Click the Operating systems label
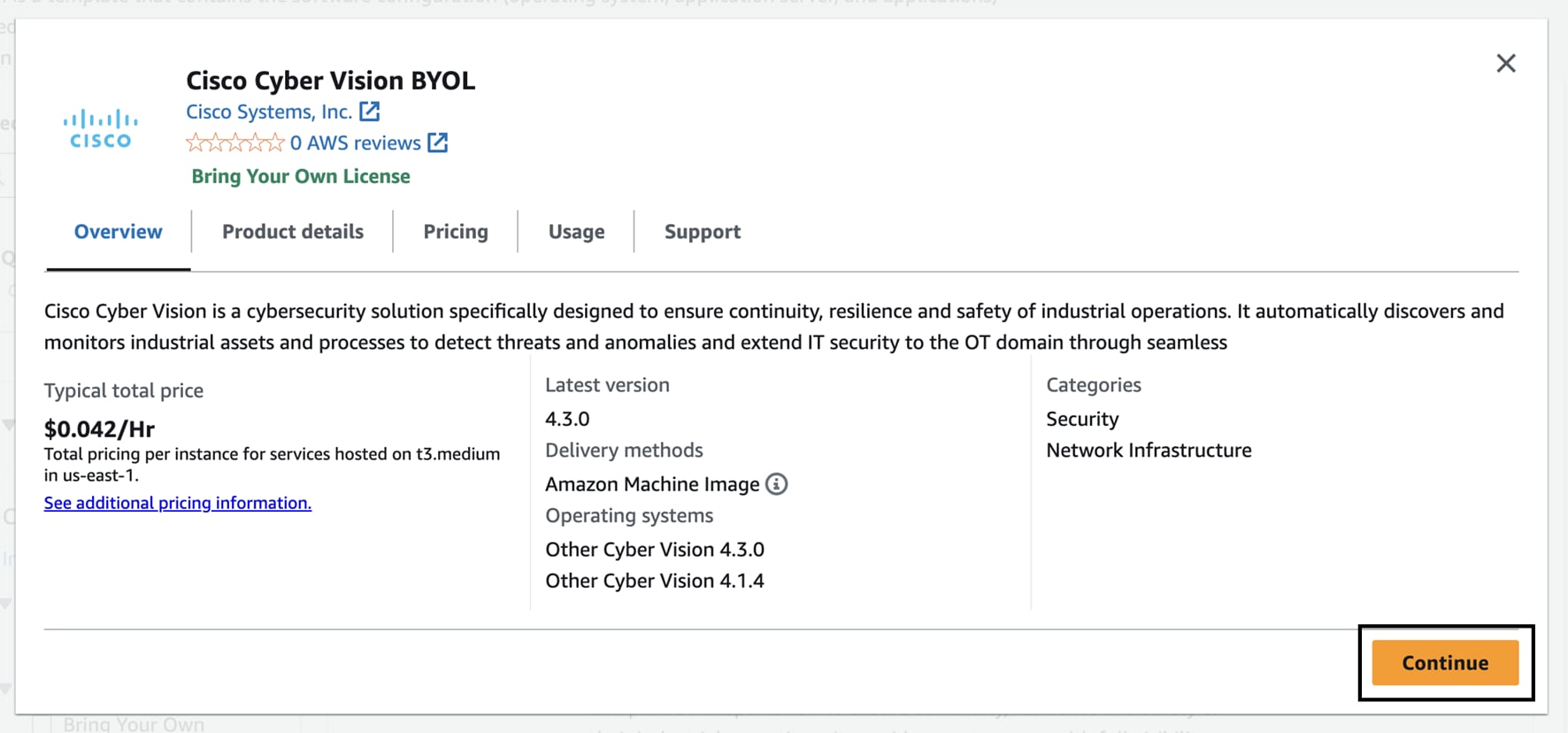 click(x=629, y=516)
